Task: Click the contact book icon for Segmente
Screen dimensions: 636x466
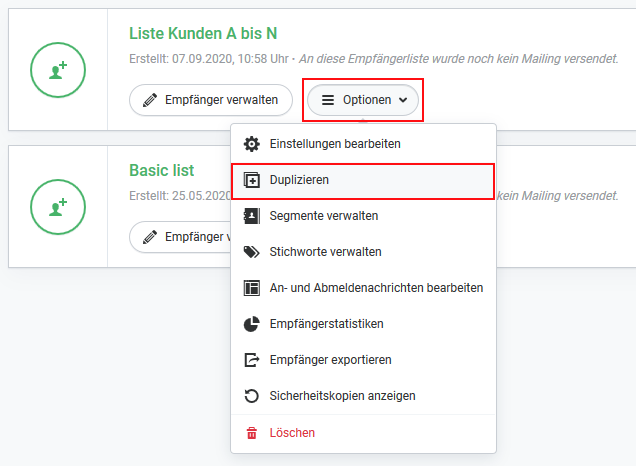Action: 251,216
